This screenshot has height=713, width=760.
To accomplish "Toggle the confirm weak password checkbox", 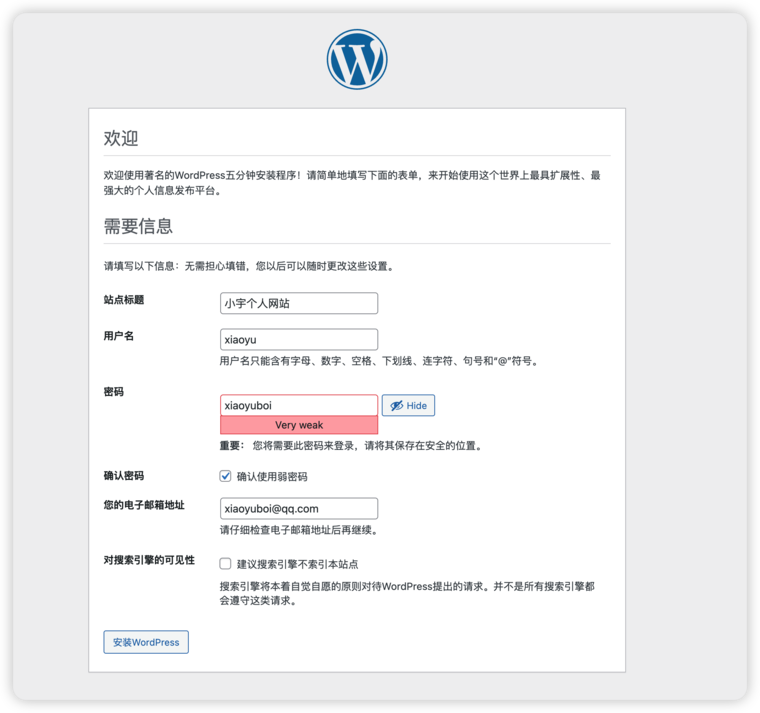I will 225,476.
